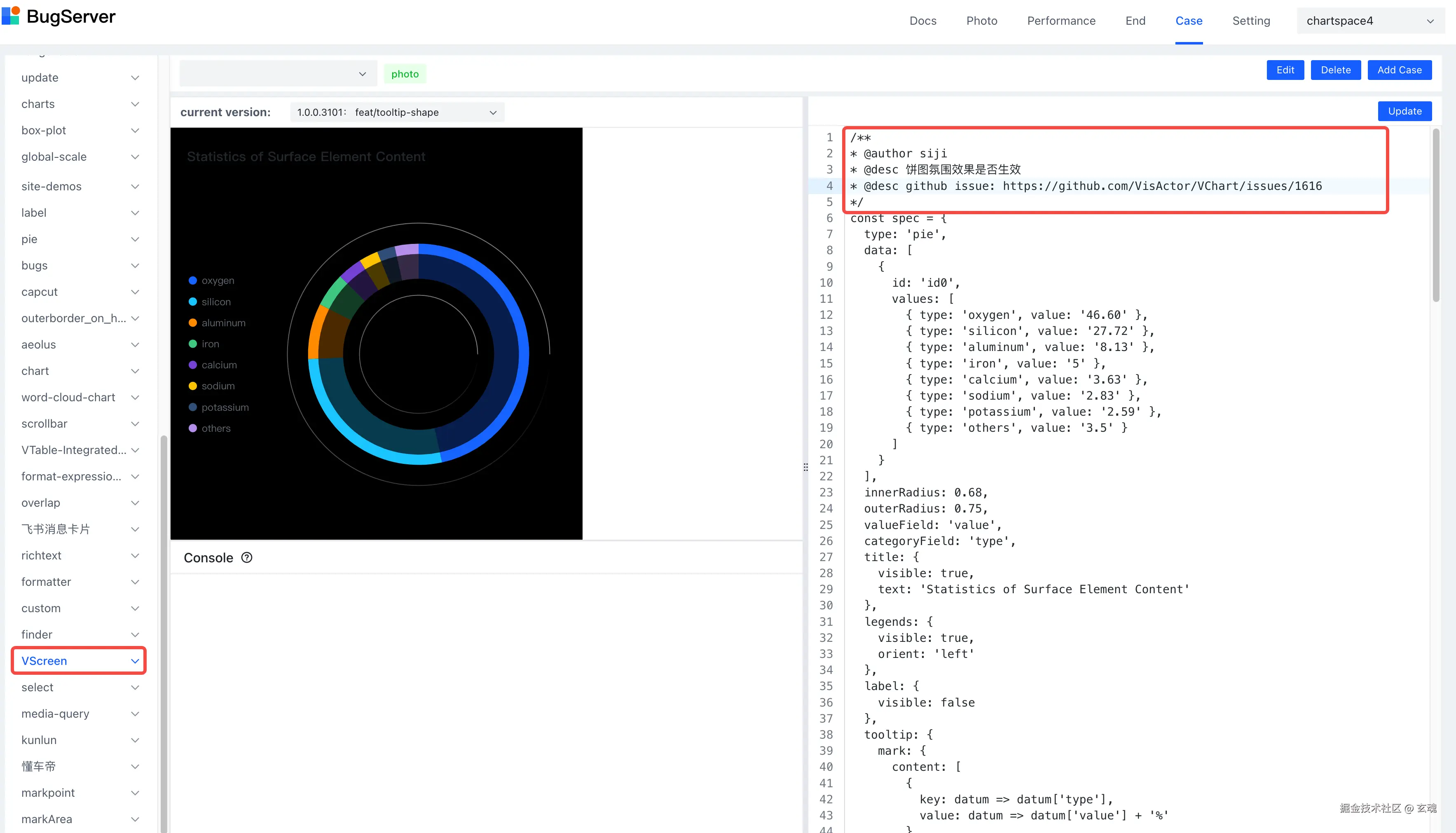Switch to the Performance tab
The image size is (1456, 833).
point(1060,21)
